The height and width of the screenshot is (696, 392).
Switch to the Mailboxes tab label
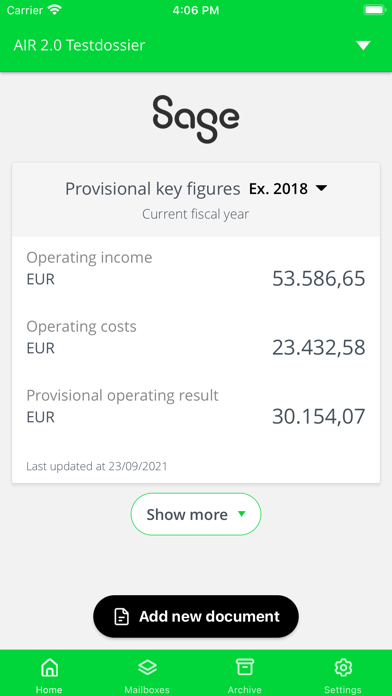[x=147, y=690]
